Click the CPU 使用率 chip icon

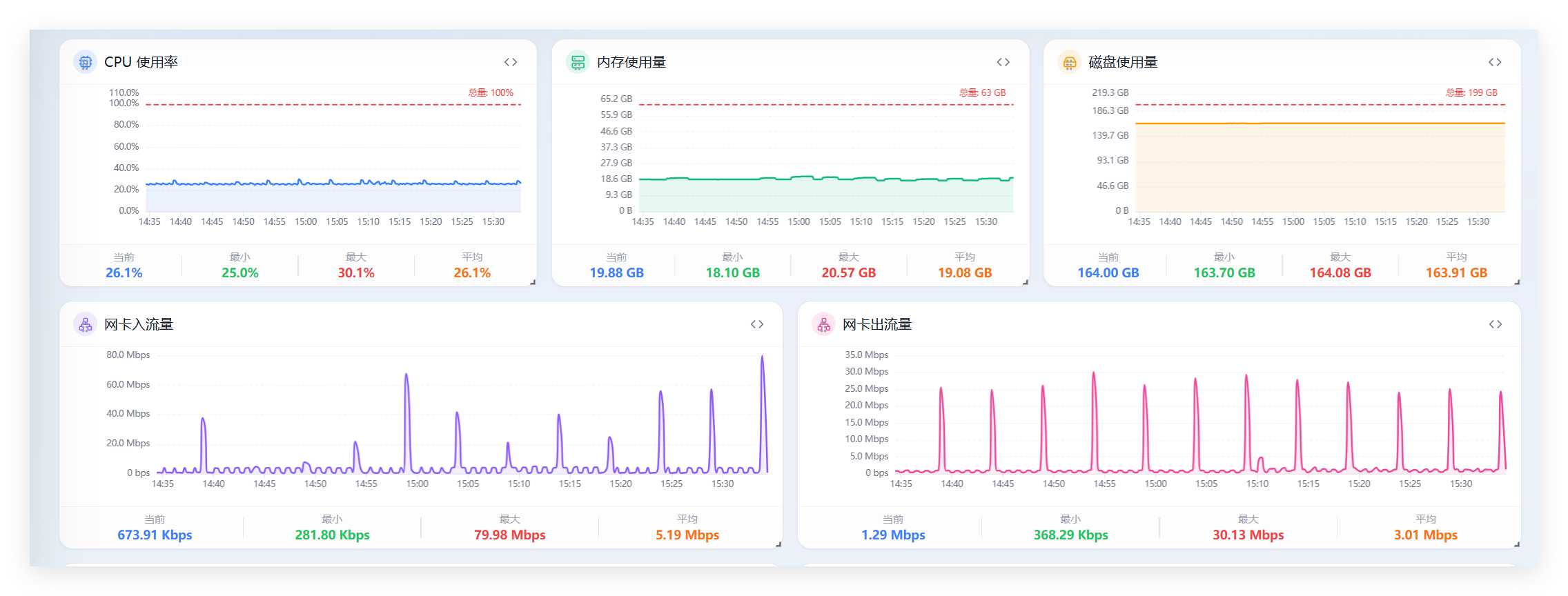tap(85, 62)
